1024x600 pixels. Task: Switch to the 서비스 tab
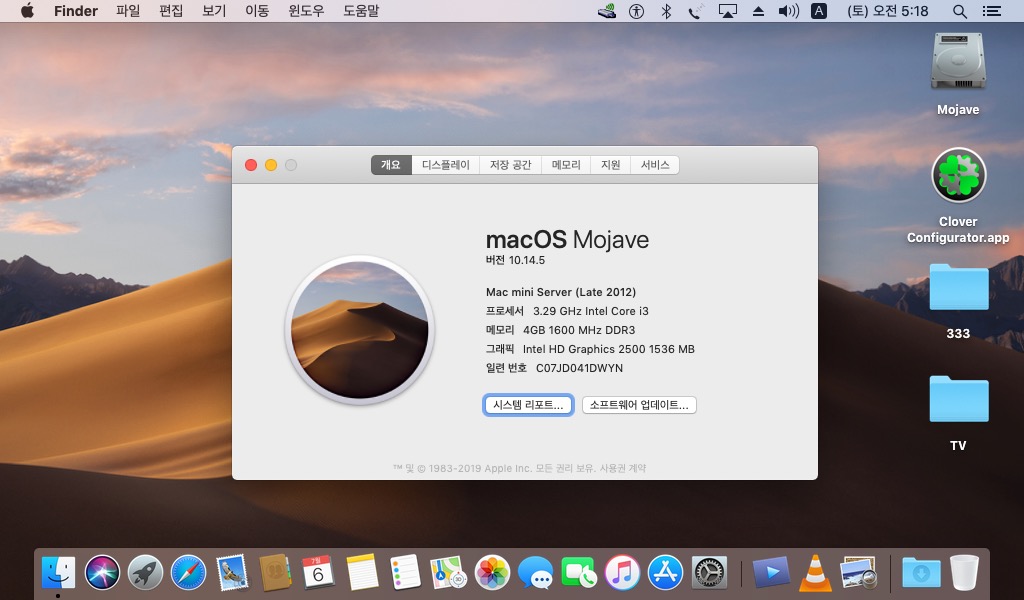pyautogui.click(x=655, y=165)
